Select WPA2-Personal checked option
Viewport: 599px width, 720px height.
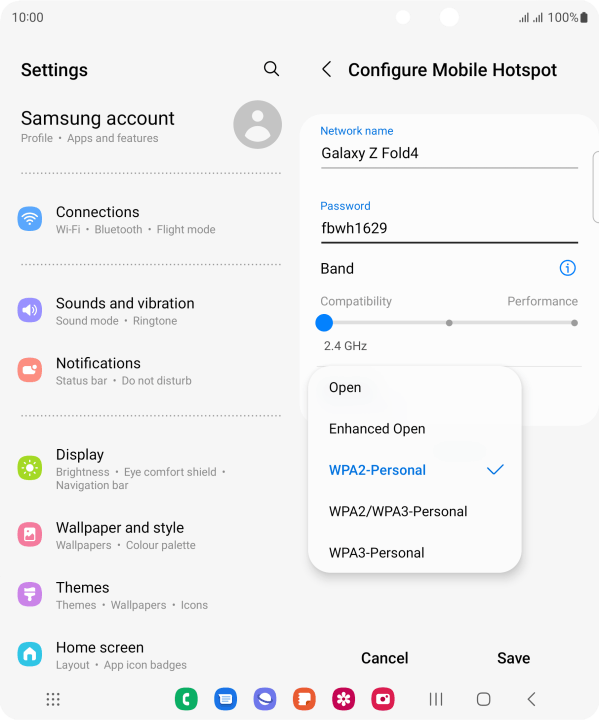pyautogui.click(x=414, y=470)
